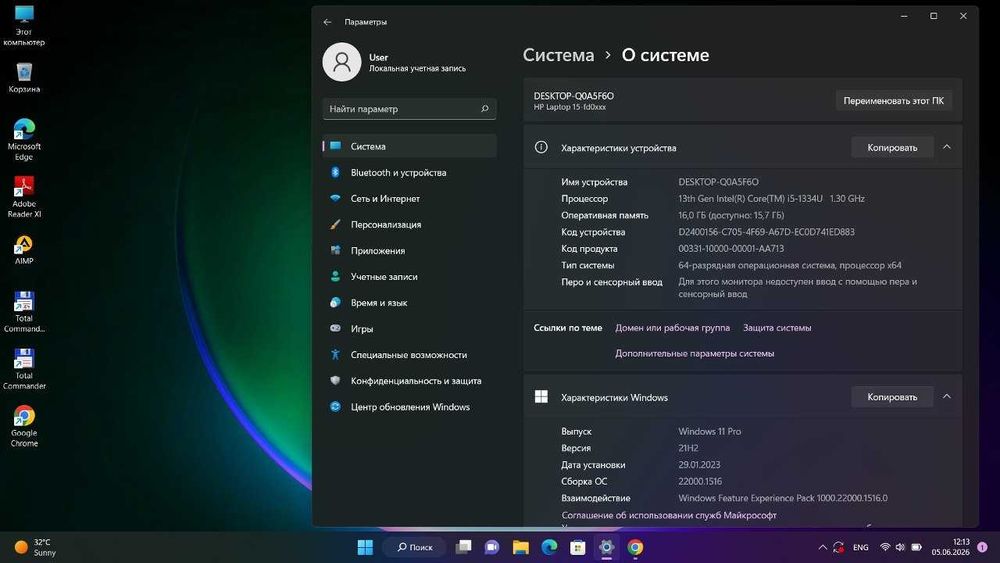Click the Персонализация brush icon
The width and height of the screenshot is (1000, 563).
[x=335, y=224]
